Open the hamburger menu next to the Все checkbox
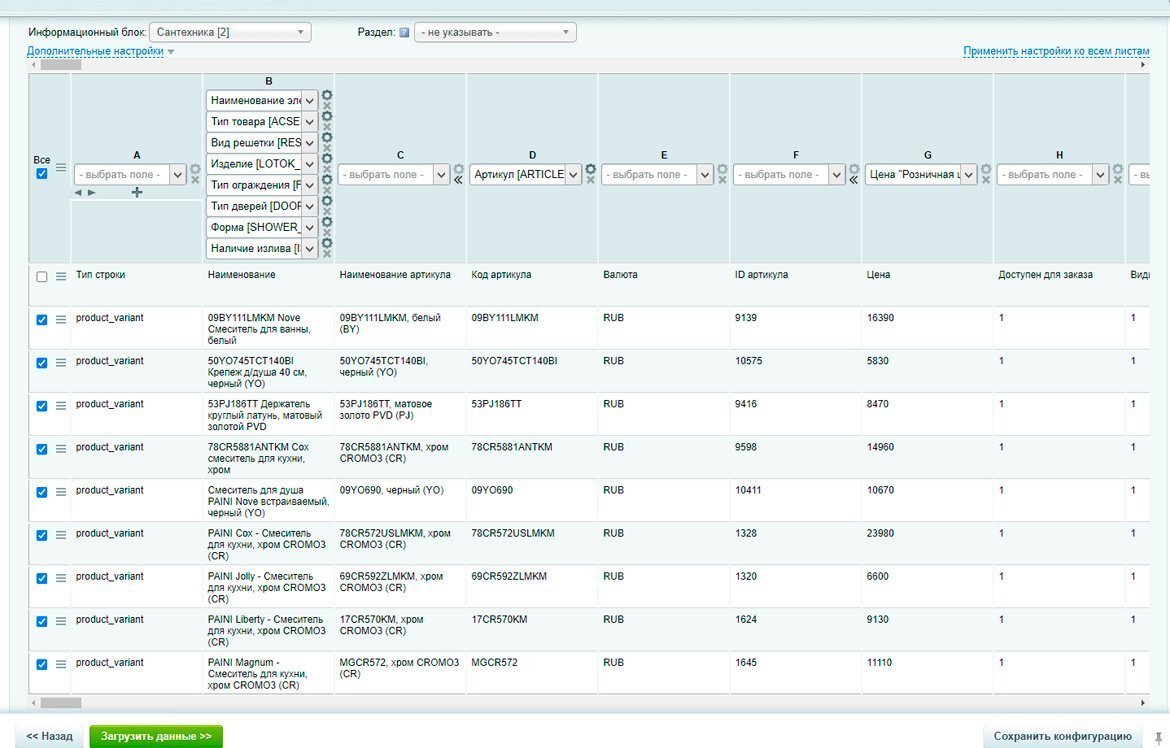Viewport: 1170px width, 748px height. coord(61,168)
